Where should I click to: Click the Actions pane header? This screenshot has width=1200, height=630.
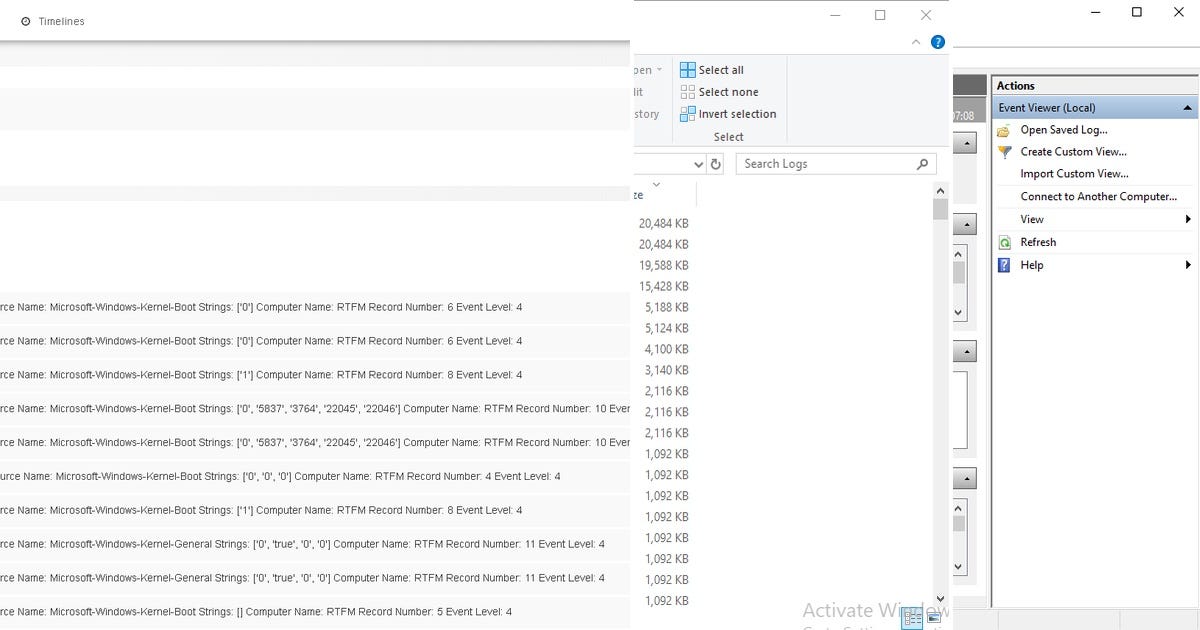1094,86
